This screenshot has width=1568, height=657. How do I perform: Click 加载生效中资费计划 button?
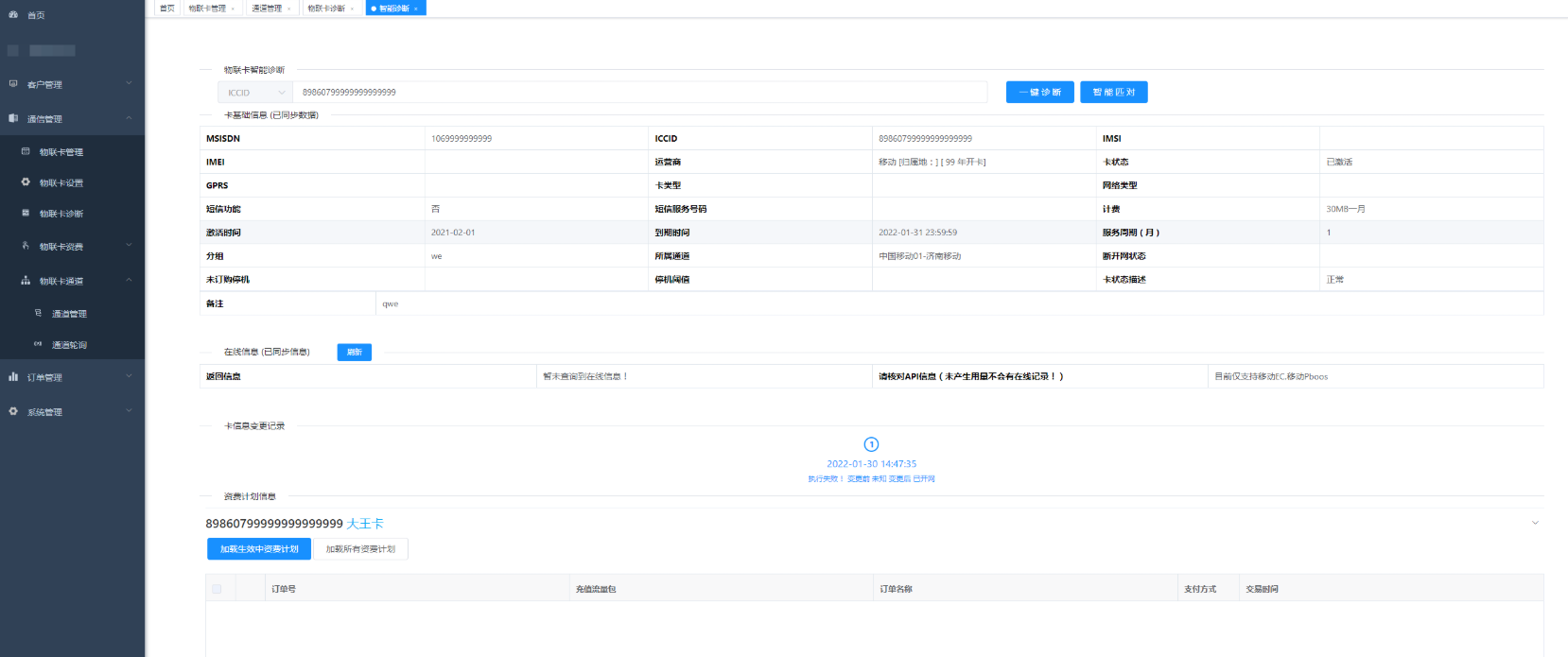click(x=259, y=549)
